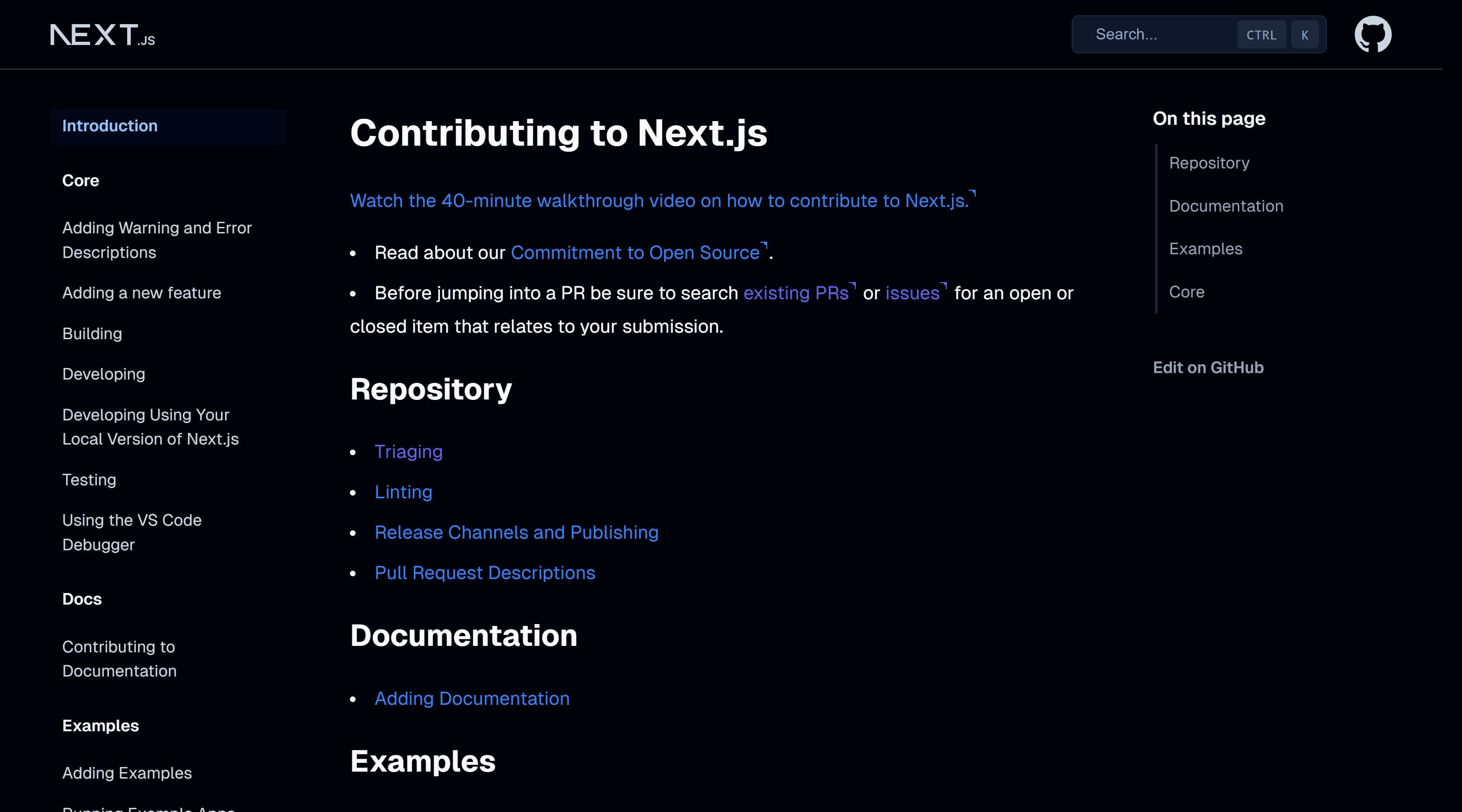Click Edit on GitHub
This screenshot has height=812, width=1462.
(x=1208, y=367)
